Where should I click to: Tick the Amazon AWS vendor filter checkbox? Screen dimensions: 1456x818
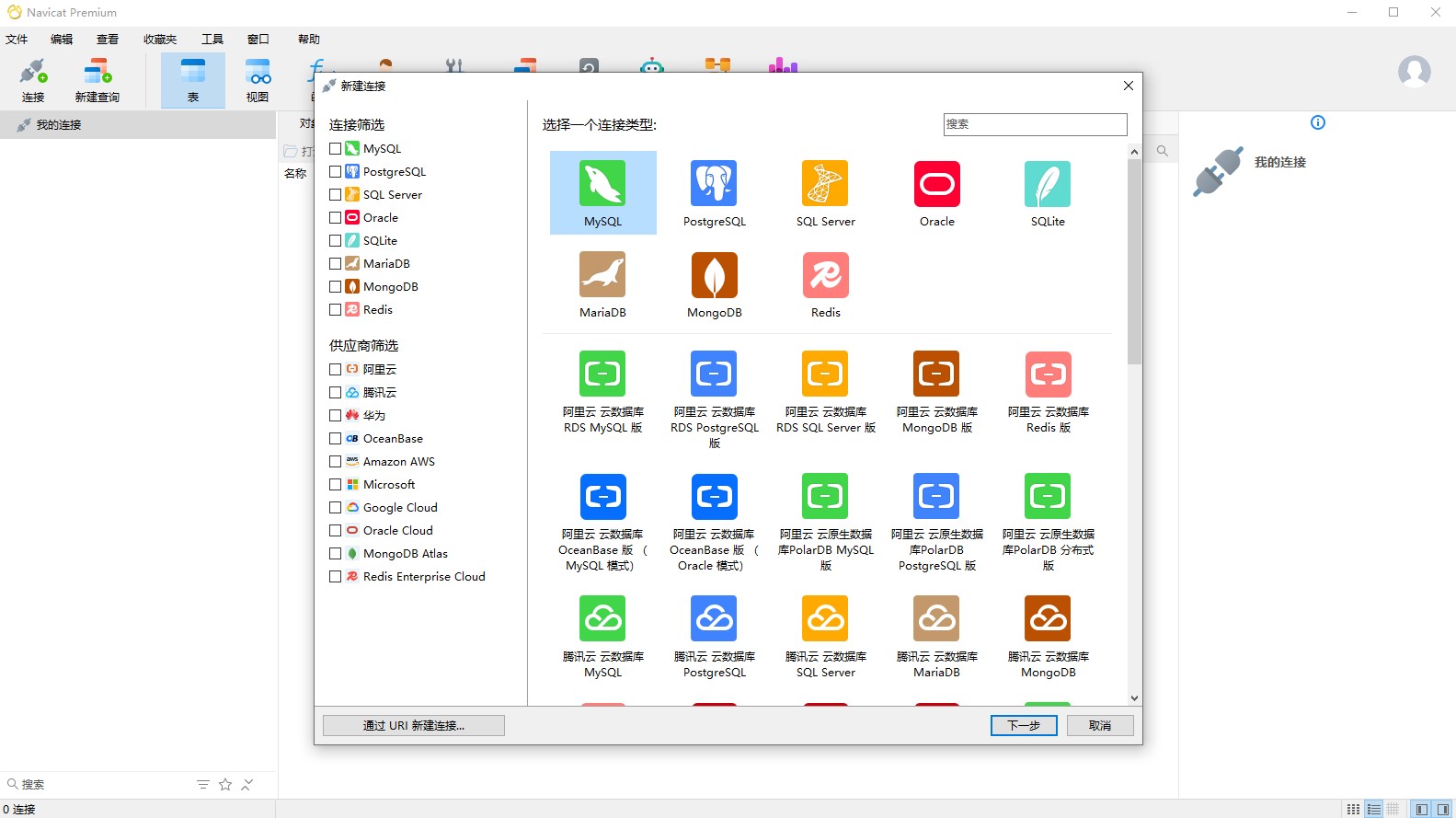[x=336, y=461]
